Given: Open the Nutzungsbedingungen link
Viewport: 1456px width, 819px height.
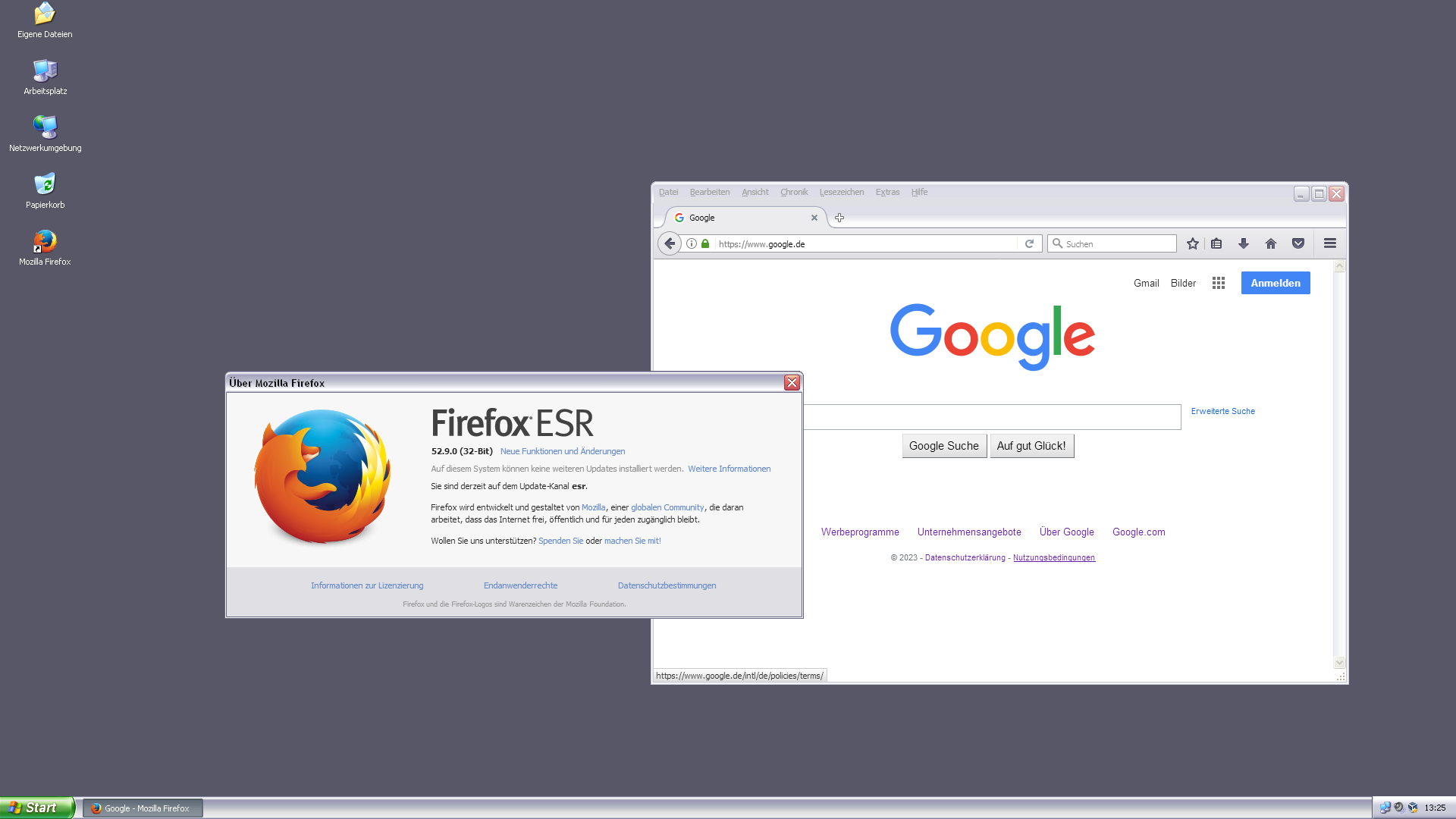Looking at the screenshot, I should click(1054, 557).
